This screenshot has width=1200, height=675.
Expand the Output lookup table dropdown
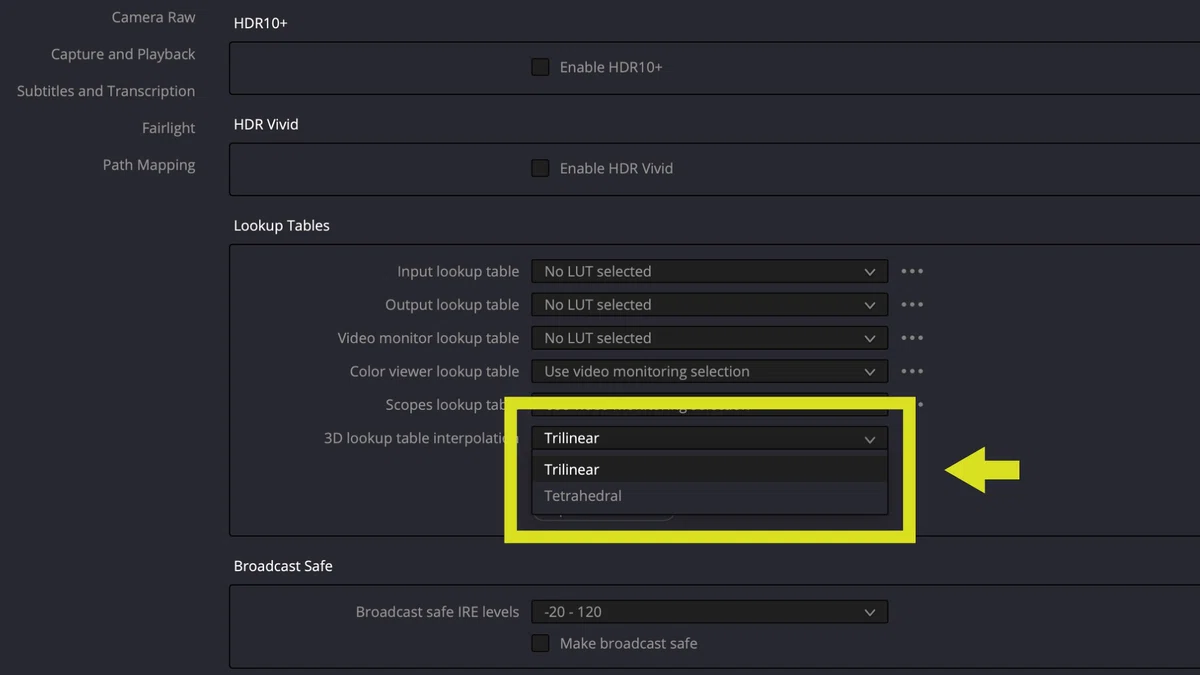[x=709, y=304]
